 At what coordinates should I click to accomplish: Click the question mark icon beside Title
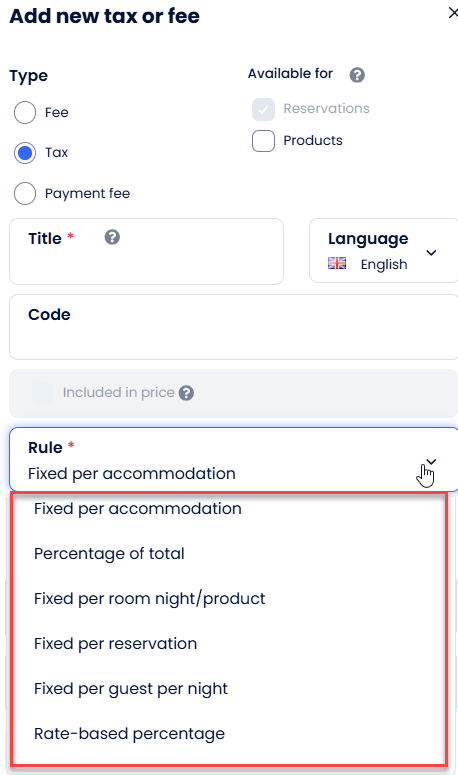112,237
